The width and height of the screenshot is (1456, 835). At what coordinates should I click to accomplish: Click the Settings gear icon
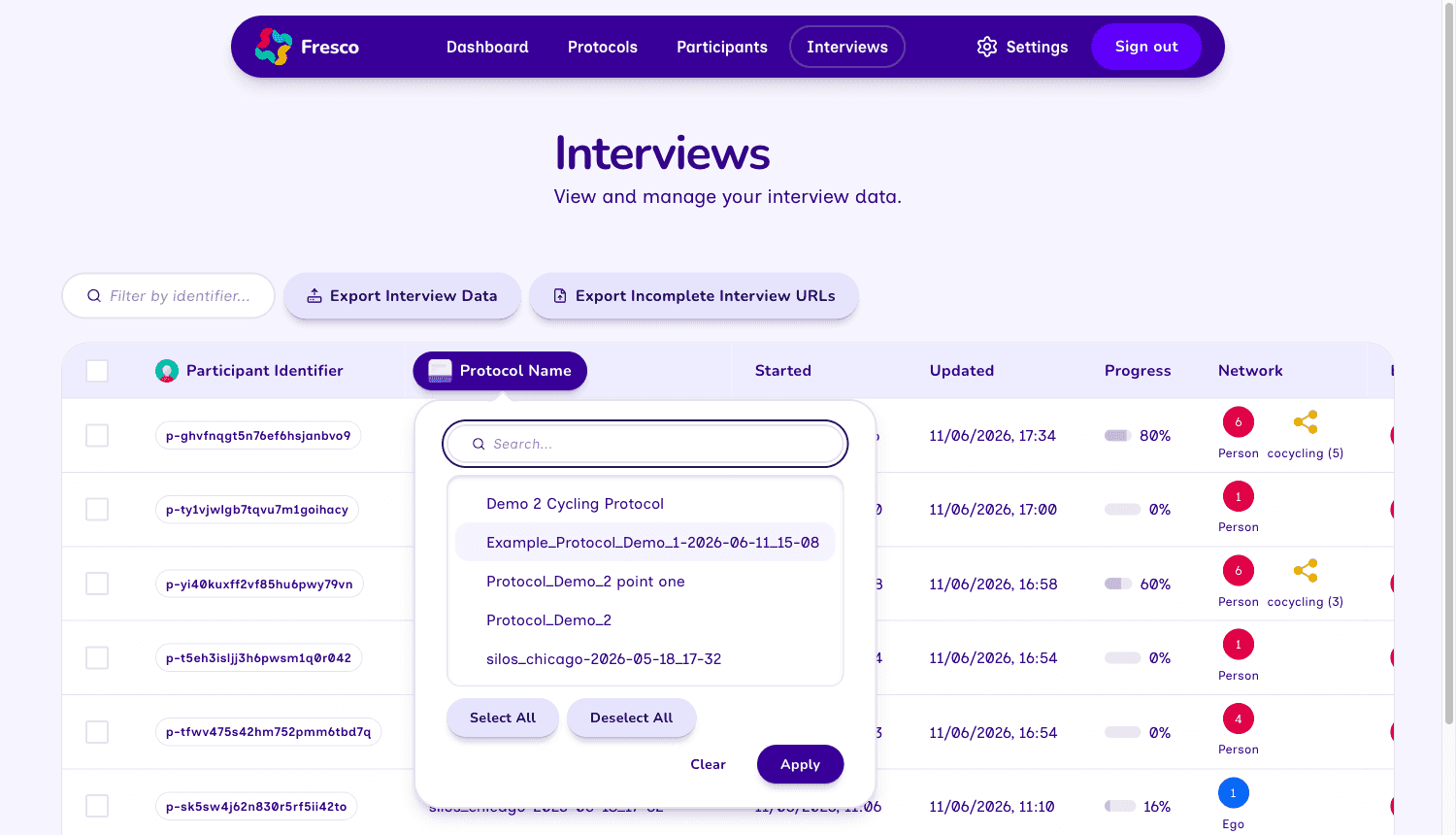[987, 47]
